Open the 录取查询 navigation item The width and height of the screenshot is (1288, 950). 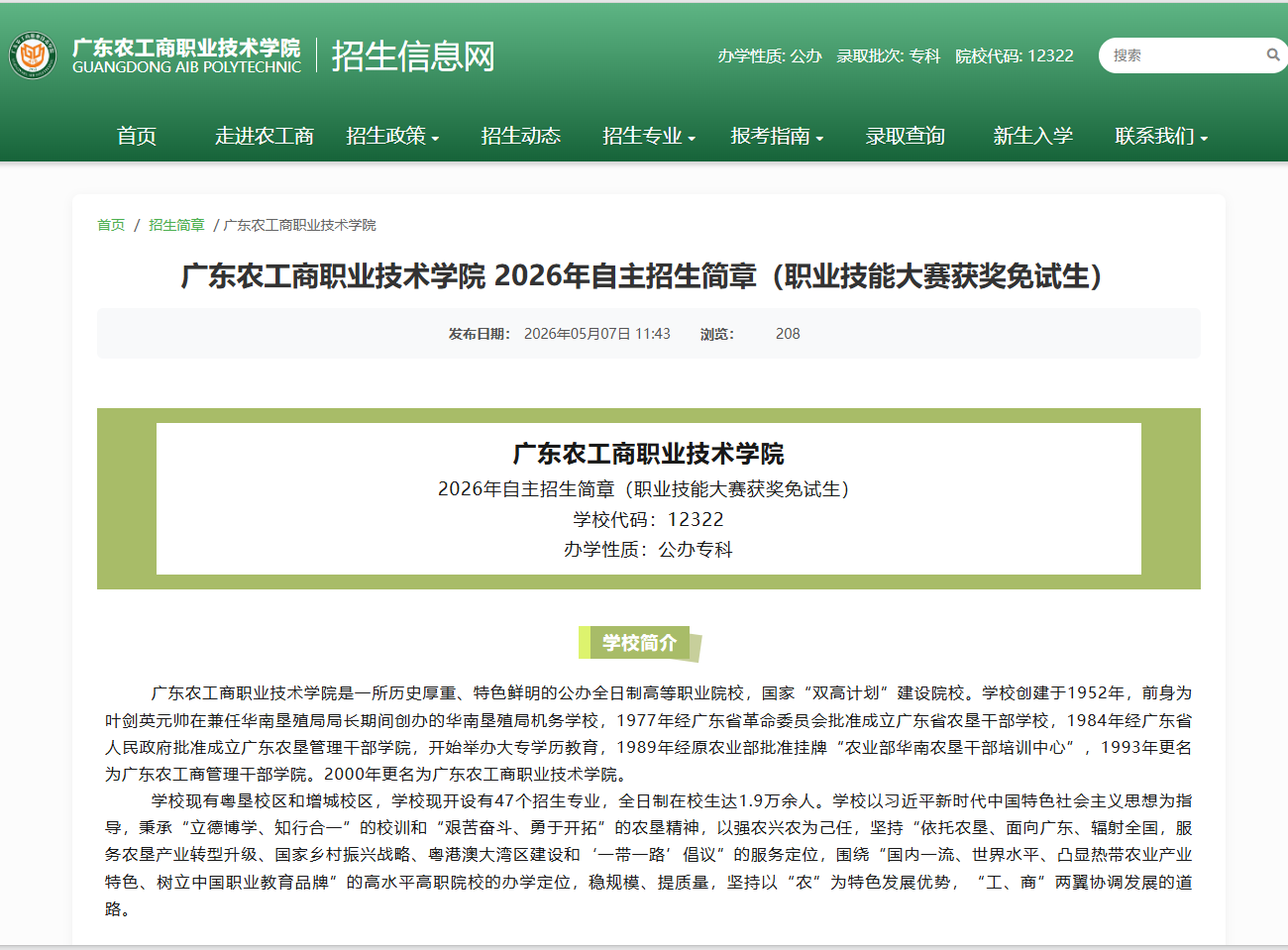click(906, 136)
